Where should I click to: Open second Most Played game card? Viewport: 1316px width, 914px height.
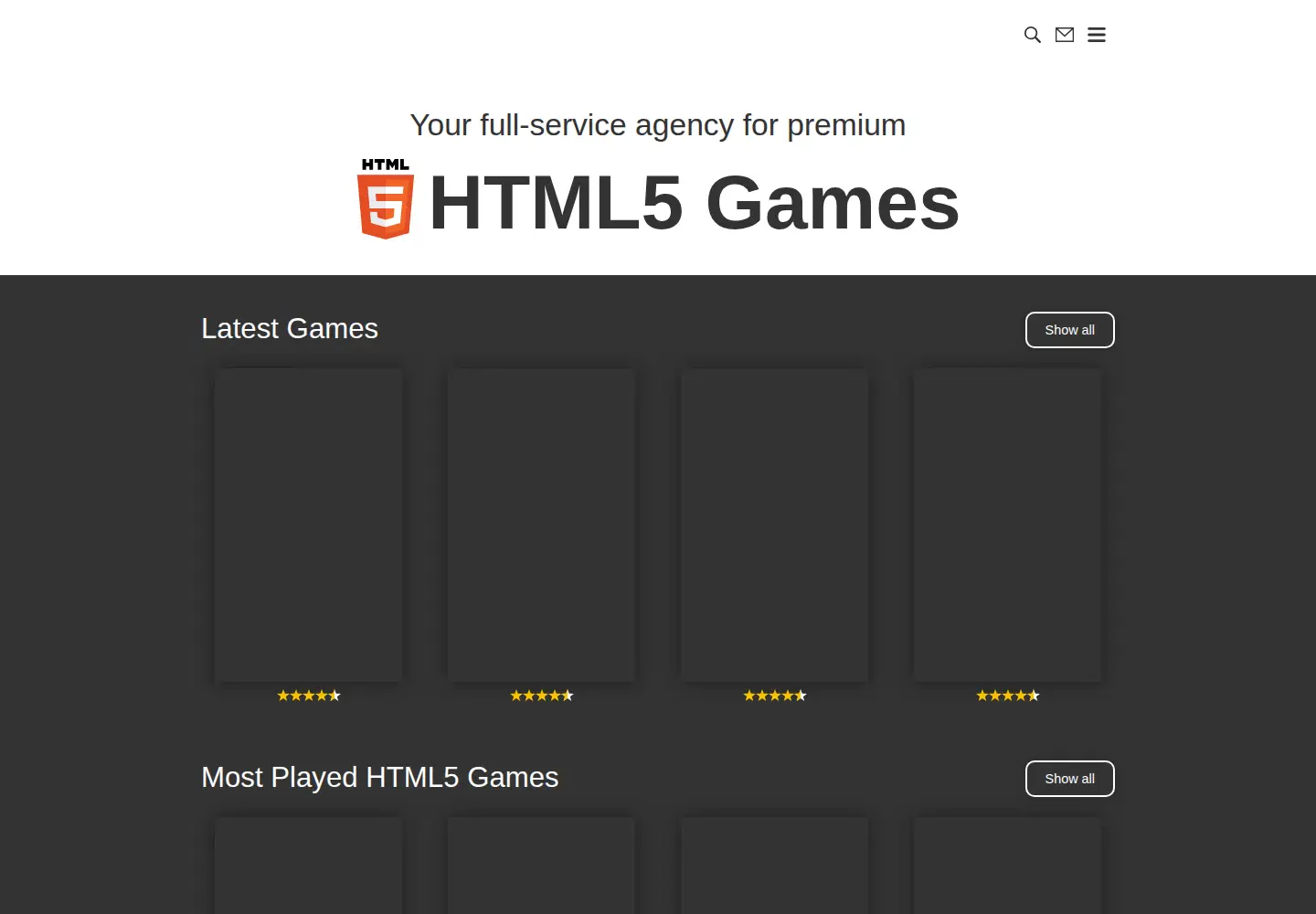click(x=541, y=866)
